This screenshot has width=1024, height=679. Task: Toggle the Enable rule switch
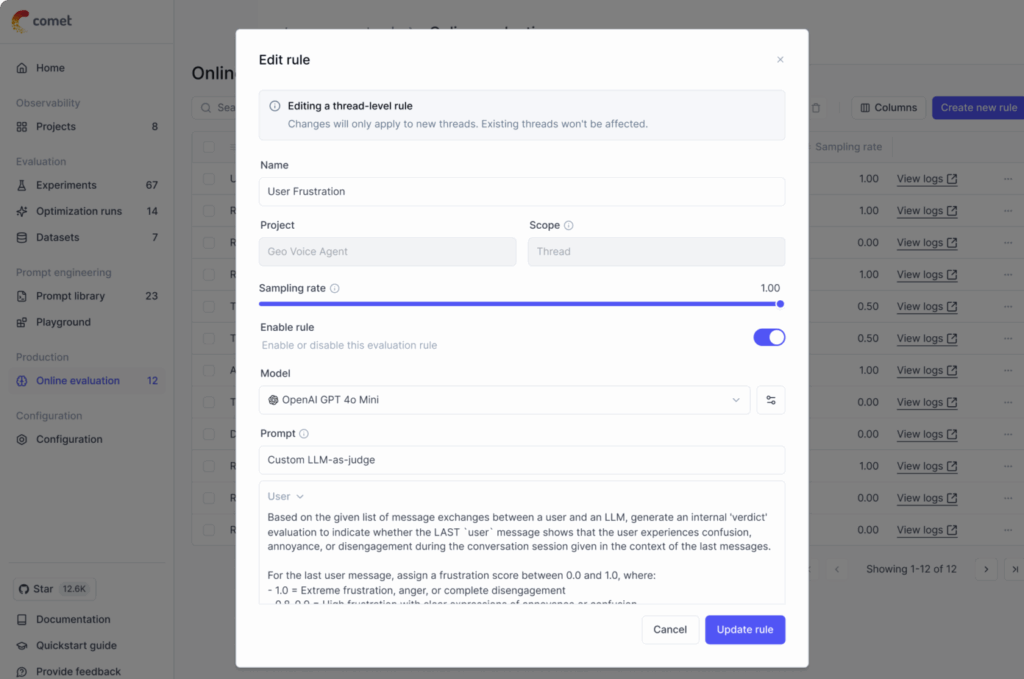[x=769, y=337]
